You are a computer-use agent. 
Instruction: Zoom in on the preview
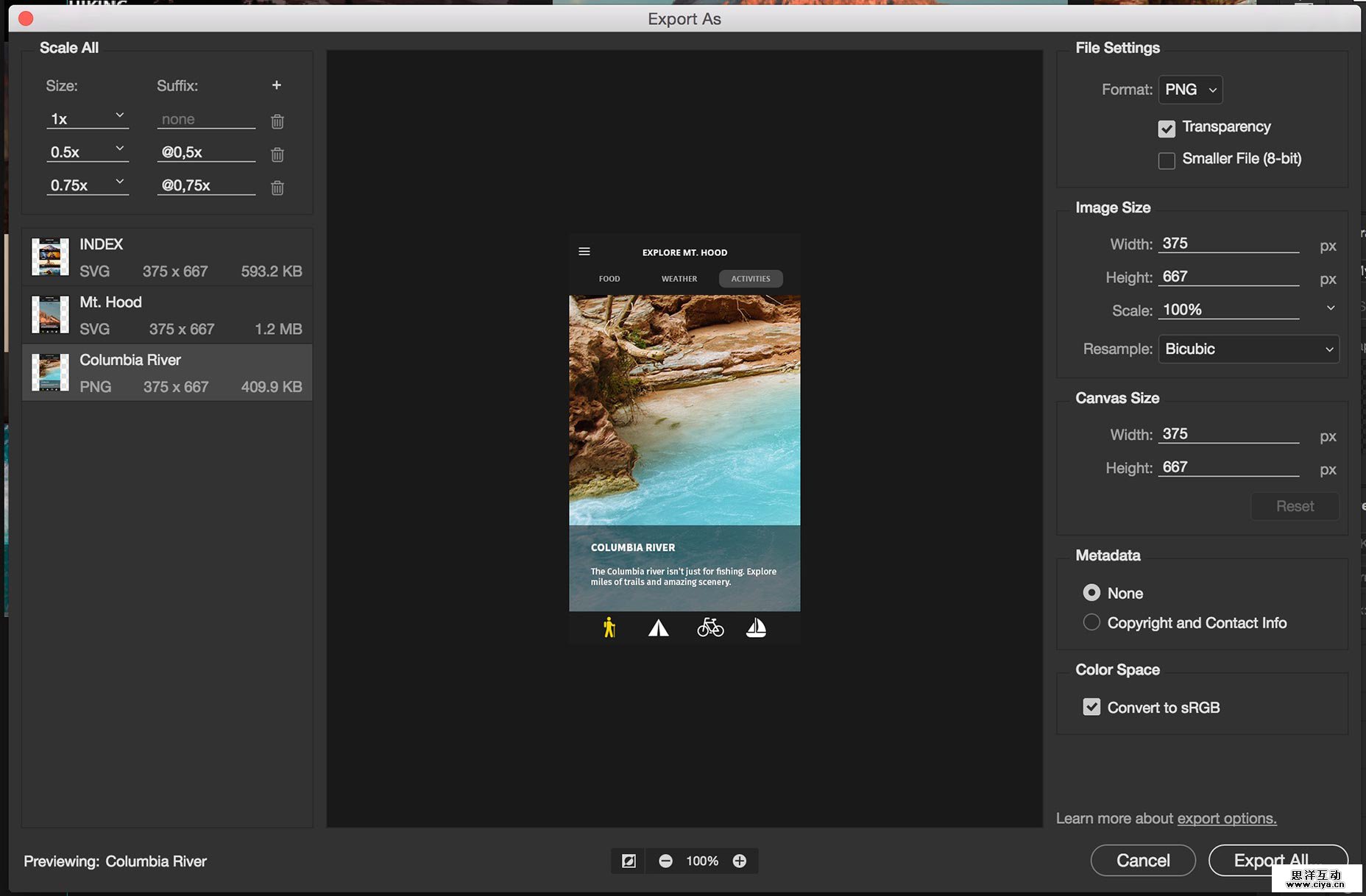click(740, 860)
